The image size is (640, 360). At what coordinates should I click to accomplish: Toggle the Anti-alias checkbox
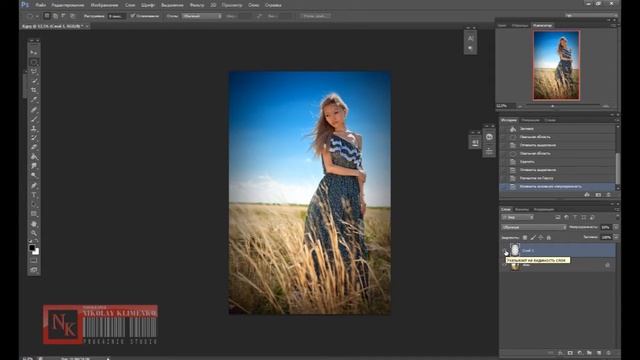pyautogui.click(x=133, y=16)
